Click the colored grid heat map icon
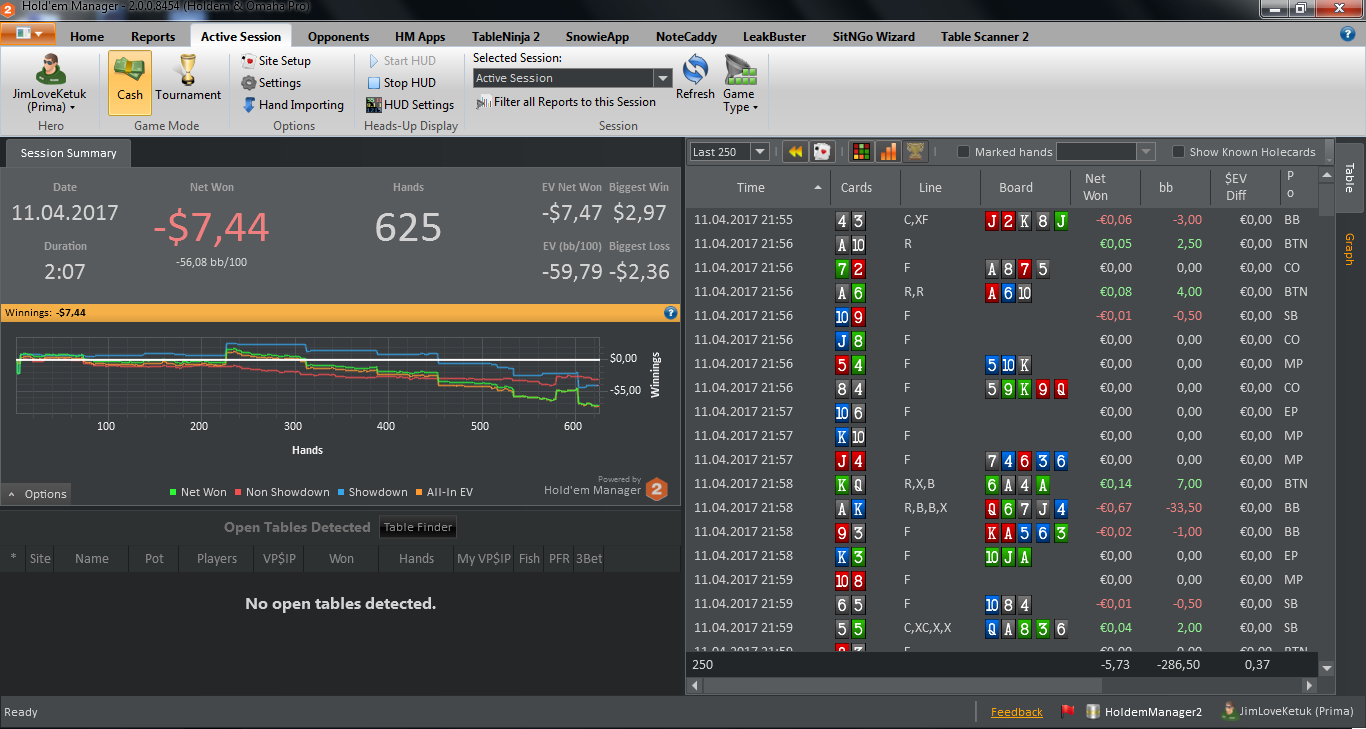Image resolution: width=1366 pixels, height=729 pixels. [x=860, y=152]
